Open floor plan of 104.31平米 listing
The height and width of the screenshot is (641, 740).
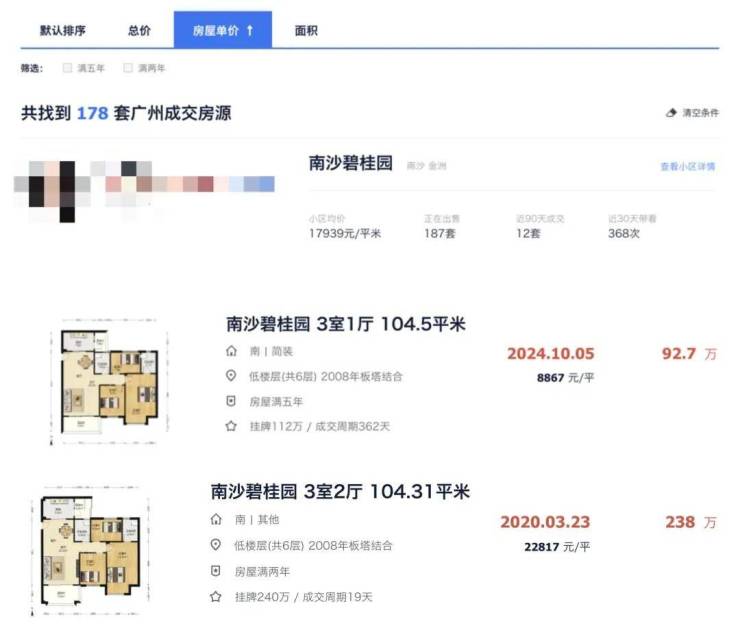pyautogui.click(x=91, y=550)
